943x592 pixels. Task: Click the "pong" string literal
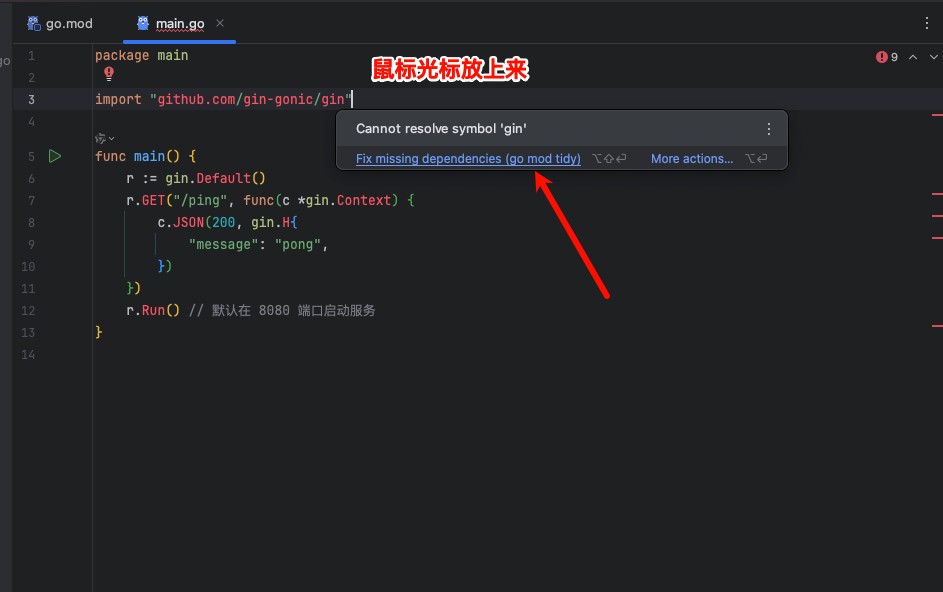point(297,245)
